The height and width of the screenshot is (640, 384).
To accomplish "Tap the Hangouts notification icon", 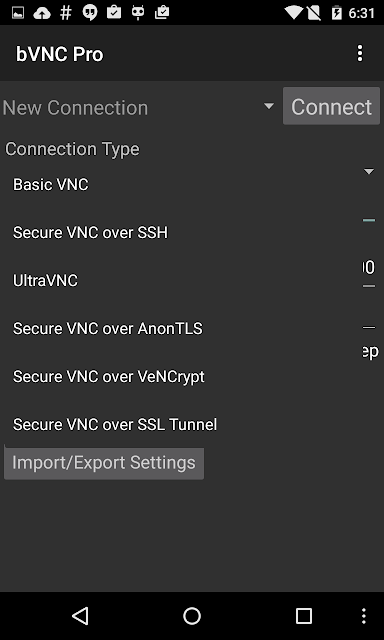I will [x=90, y=13].
